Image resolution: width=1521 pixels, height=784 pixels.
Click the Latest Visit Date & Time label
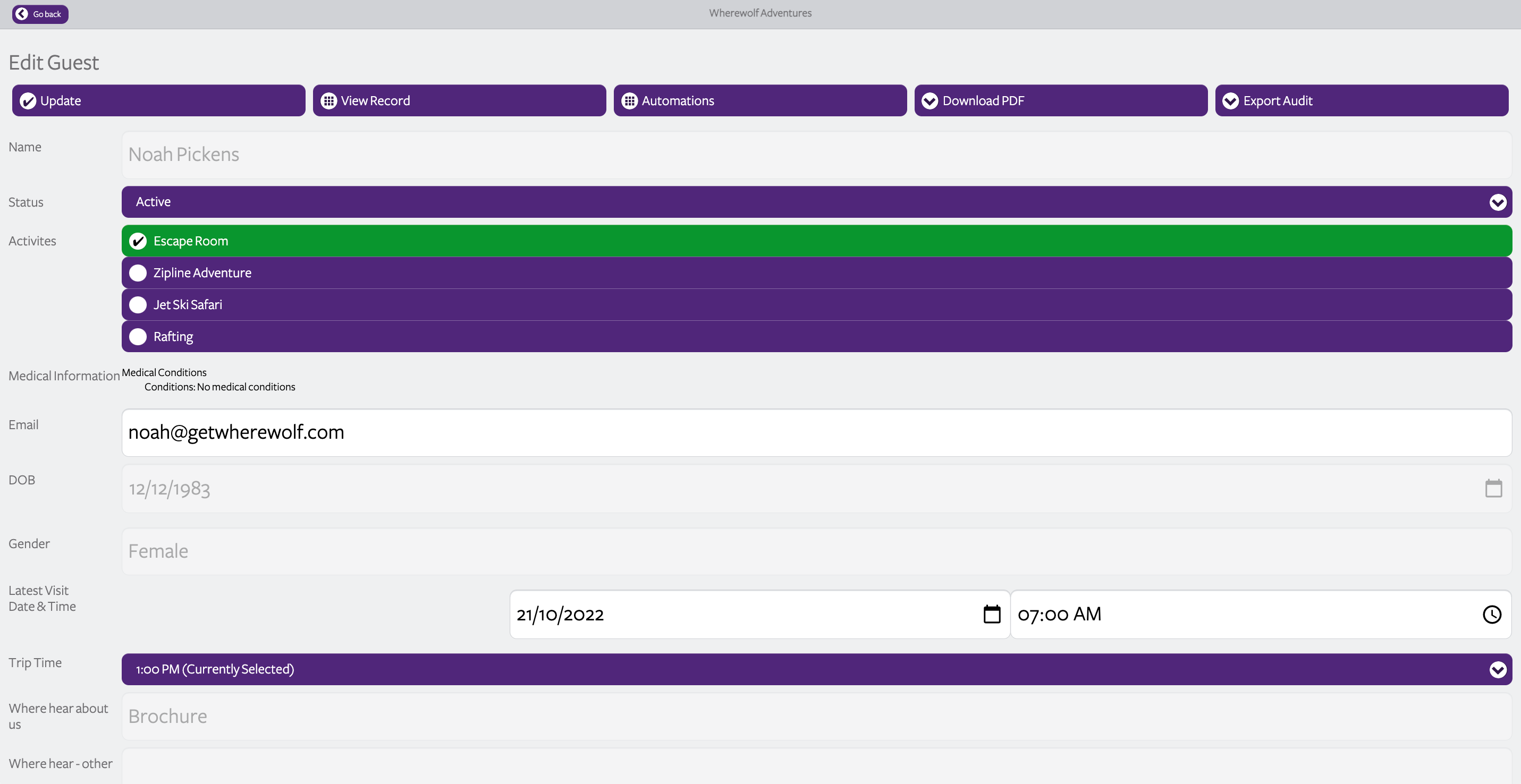[42, 598]
